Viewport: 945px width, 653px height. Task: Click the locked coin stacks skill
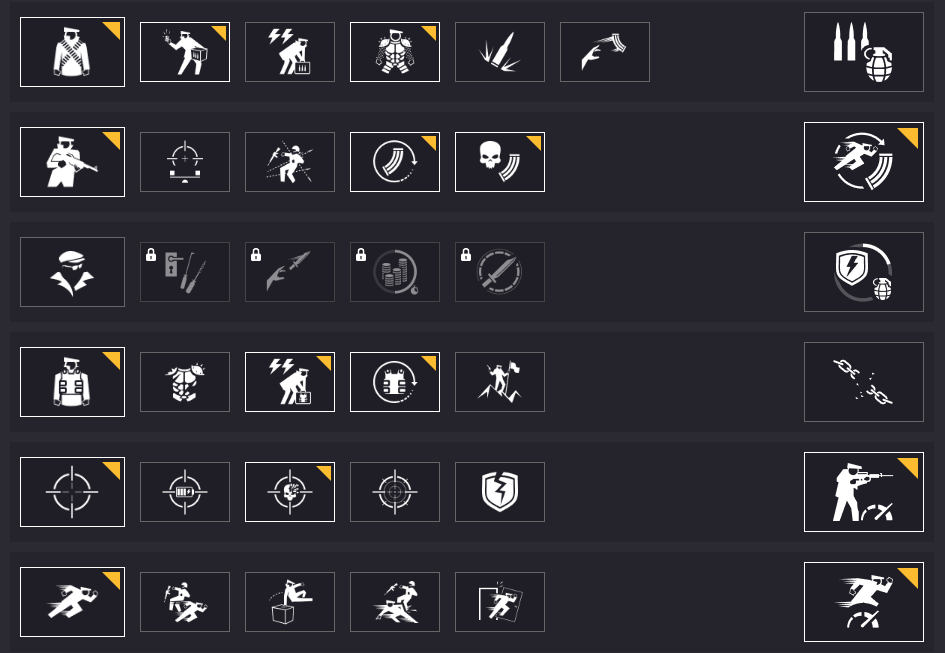(394, 272)
